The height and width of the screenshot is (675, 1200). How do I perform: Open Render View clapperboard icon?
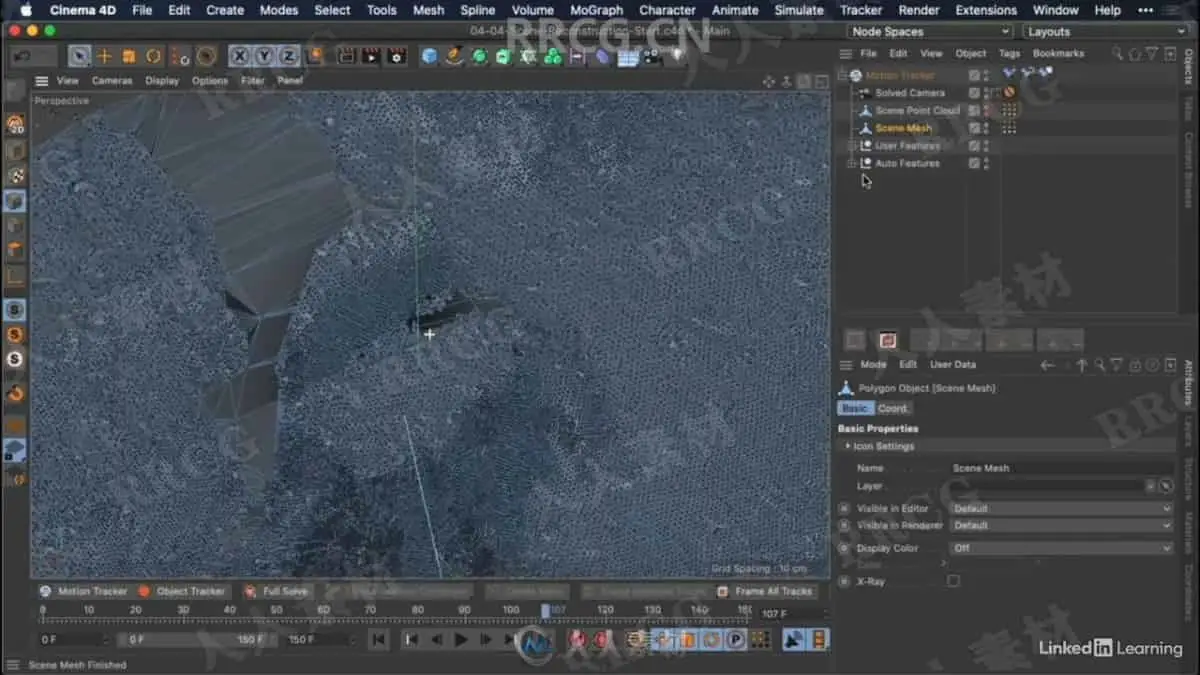[x=347, y=56]
